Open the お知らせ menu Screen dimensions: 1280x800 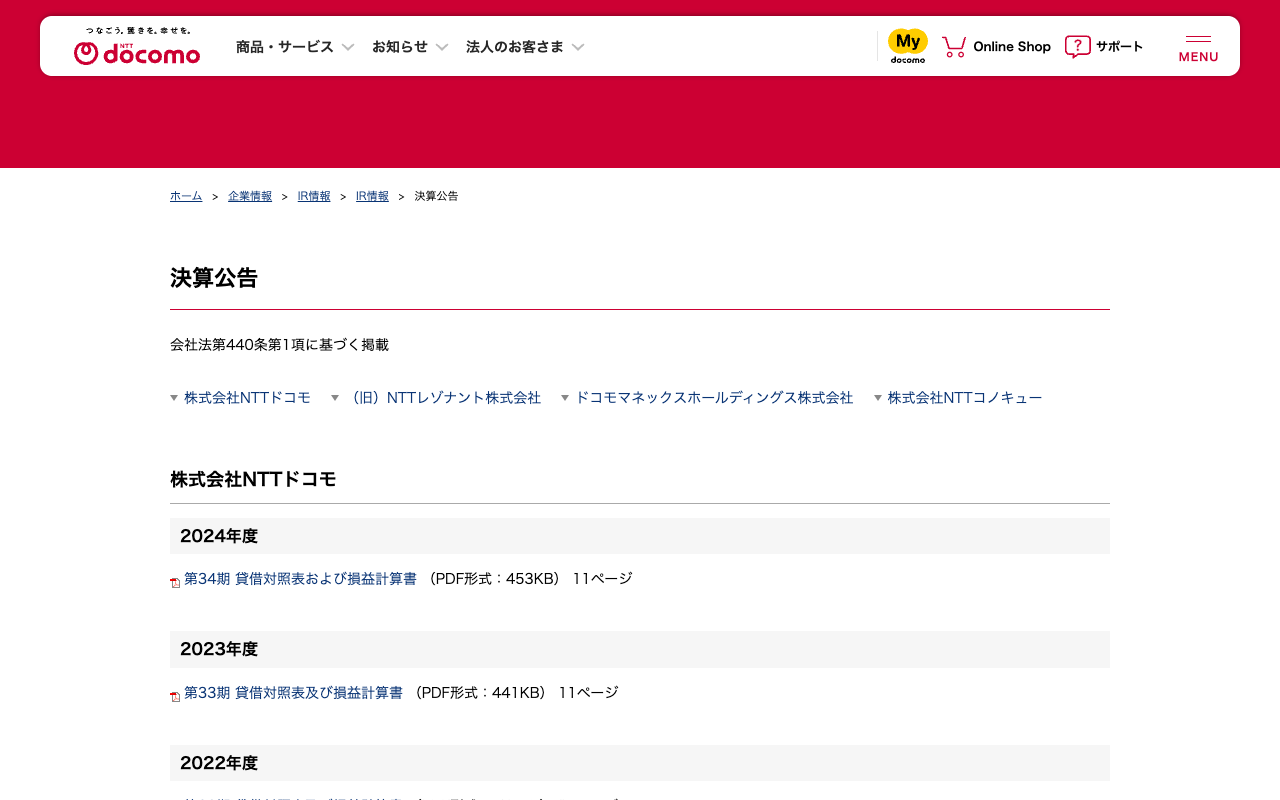[x=400, y=46]
